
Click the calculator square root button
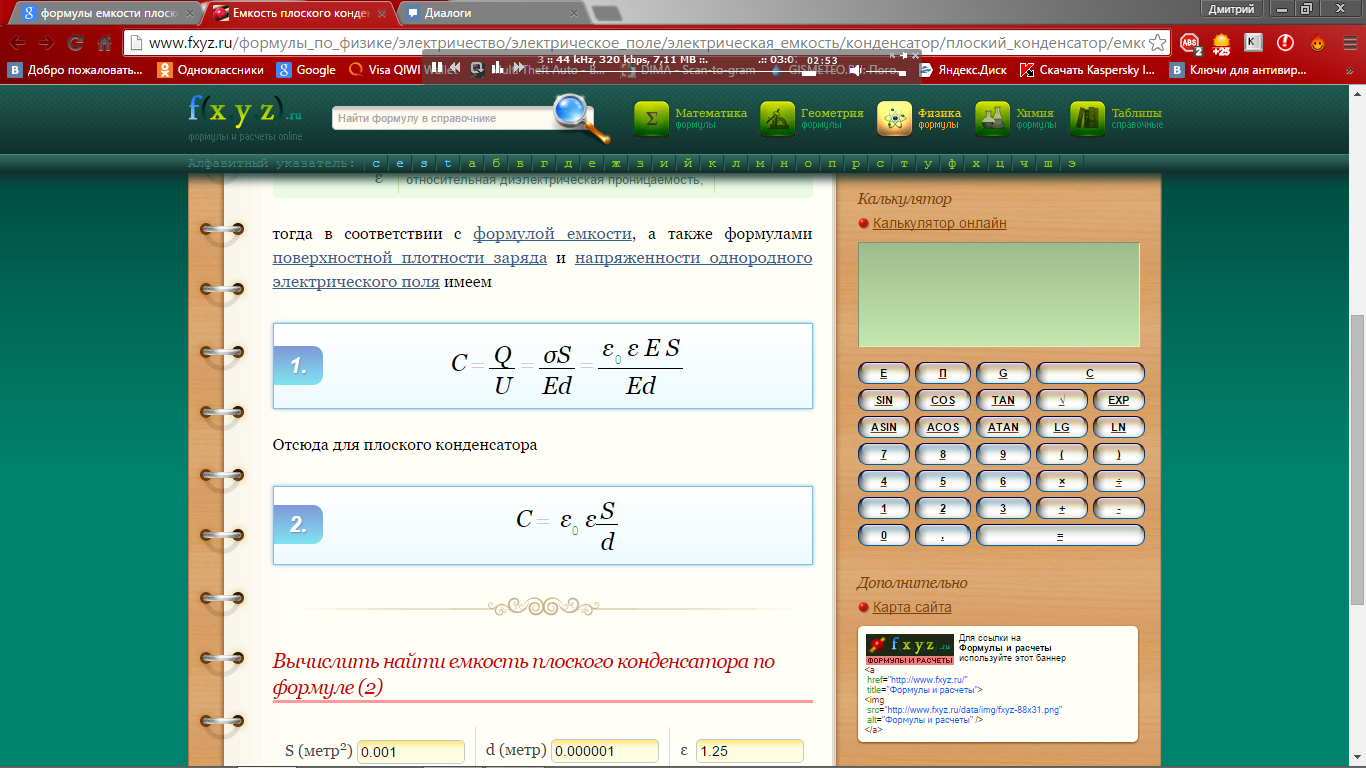(x=1062, y=400)
